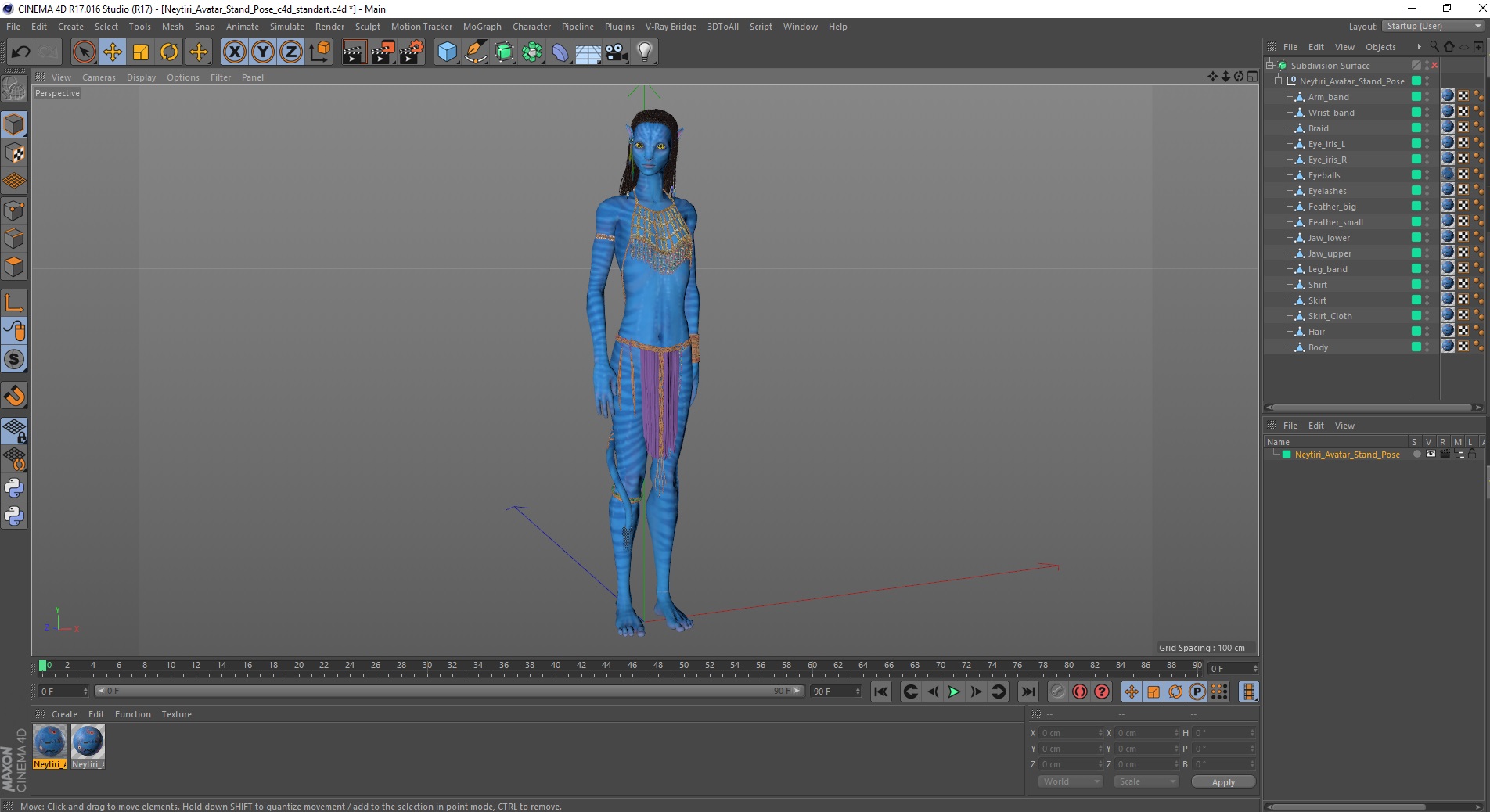Go to end of animation
The height and width of the screenshot is (812, 1490).
click(1028, 692)
